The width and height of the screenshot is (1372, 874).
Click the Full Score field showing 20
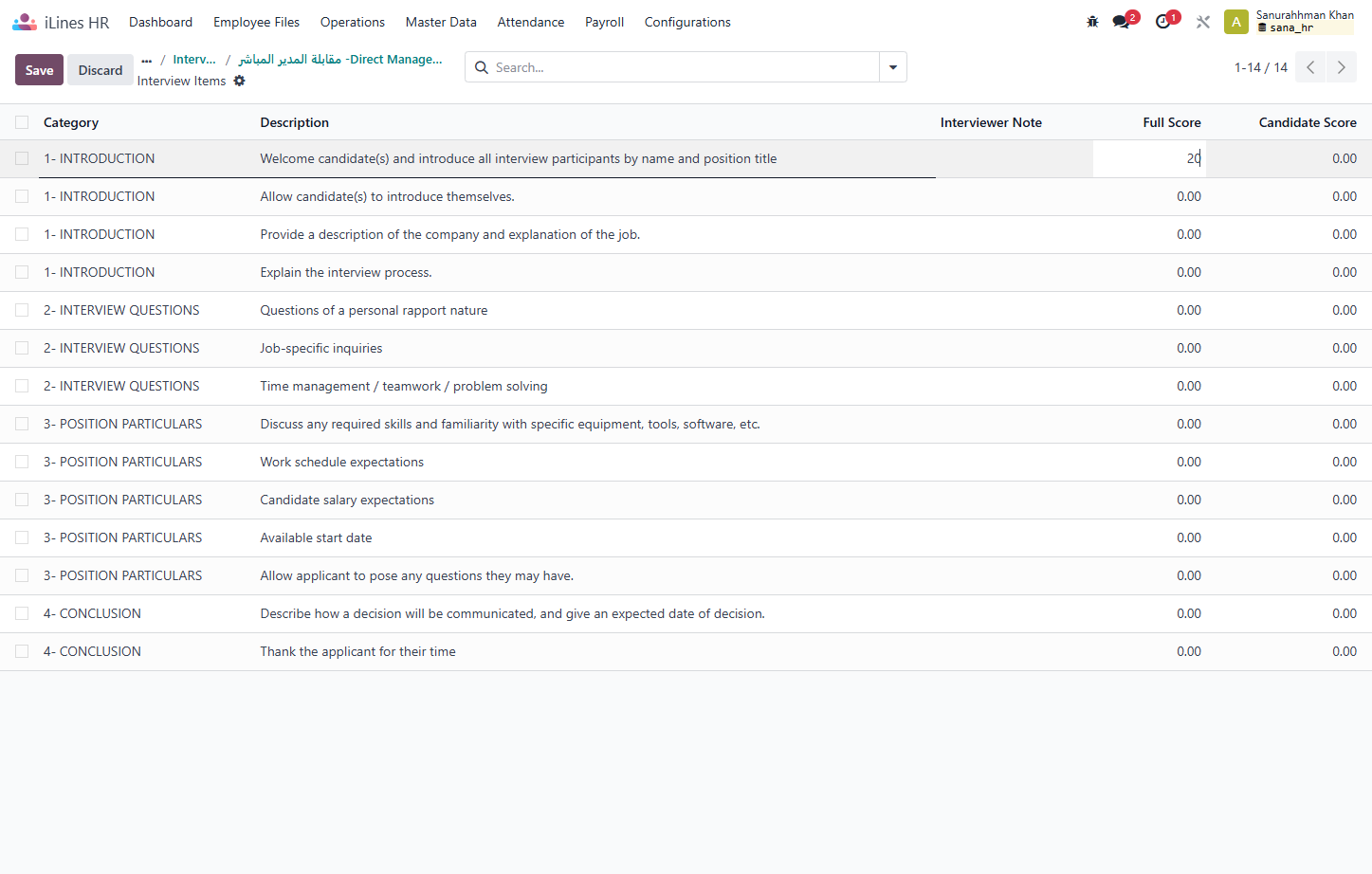click(x=1149, y=158)
